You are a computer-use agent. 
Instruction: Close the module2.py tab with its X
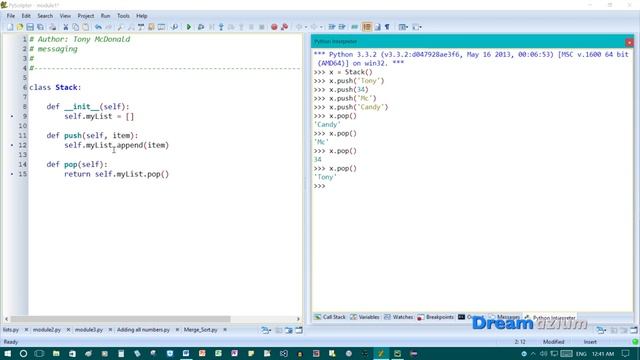pos(68,330)
